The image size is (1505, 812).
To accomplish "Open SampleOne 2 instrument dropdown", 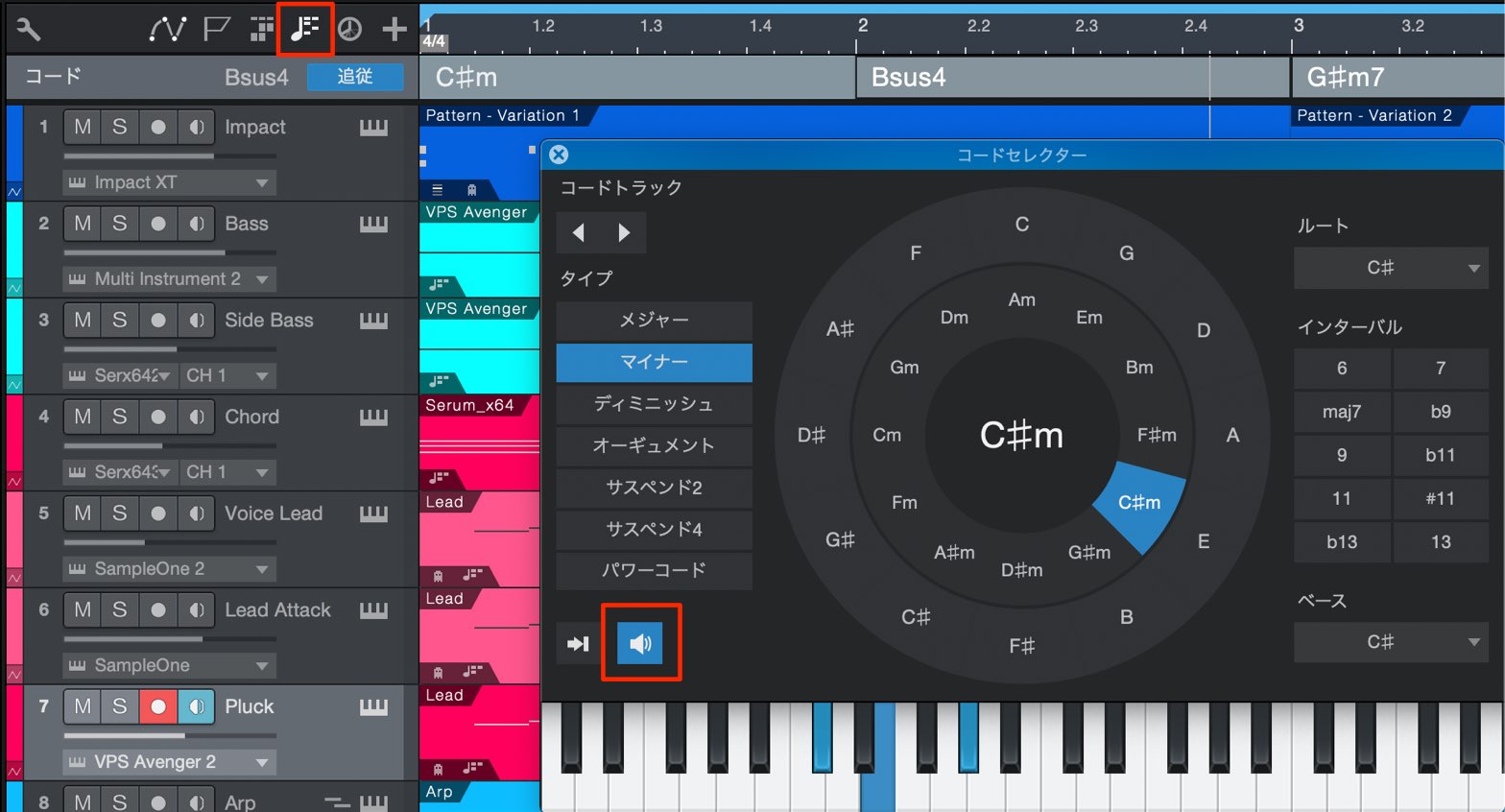I will point(170,569).
